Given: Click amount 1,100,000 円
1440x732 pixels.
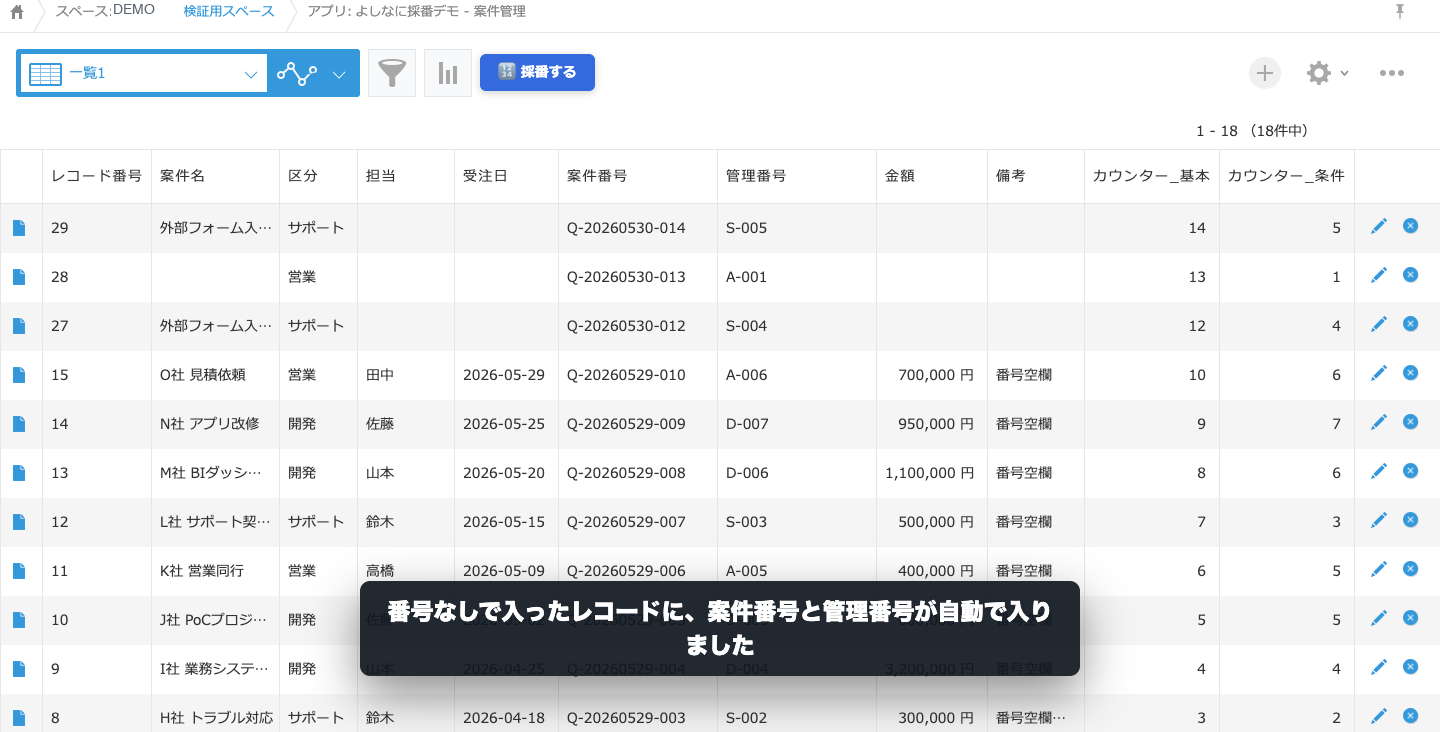Looking at the screenshot, I should [929, 473].
